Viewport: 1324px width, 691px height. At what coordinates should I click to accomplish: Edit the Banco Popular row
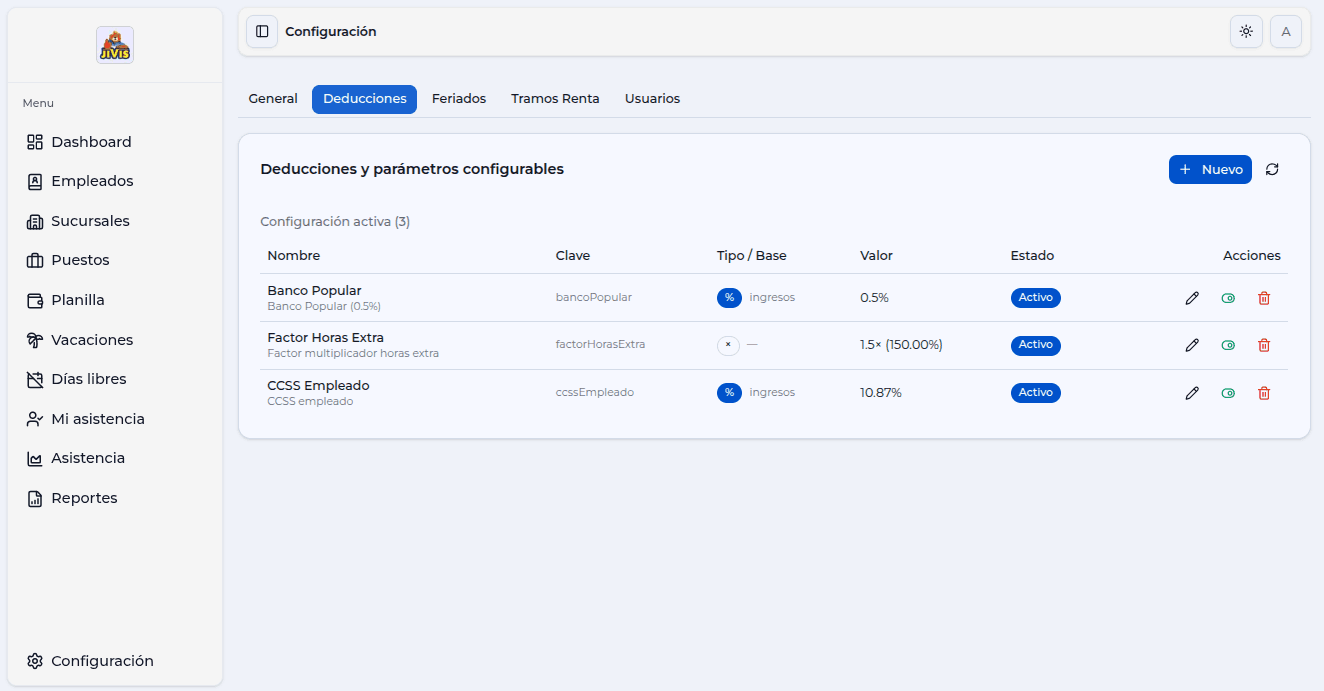coord(1192,298)
